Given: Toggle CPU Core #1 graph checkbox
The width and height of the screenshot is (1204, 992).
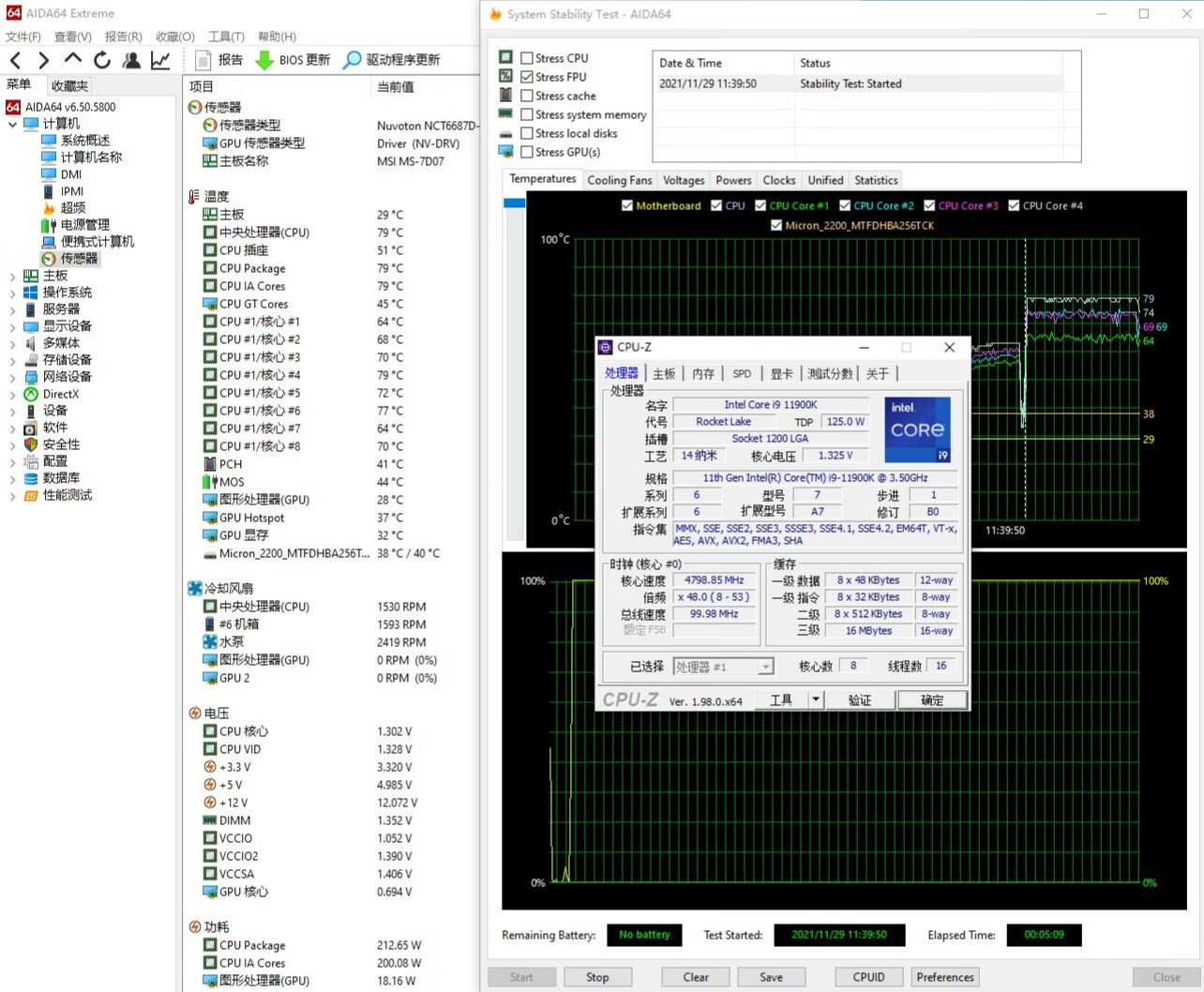Looking at the screenshot, I should (760, 205).
